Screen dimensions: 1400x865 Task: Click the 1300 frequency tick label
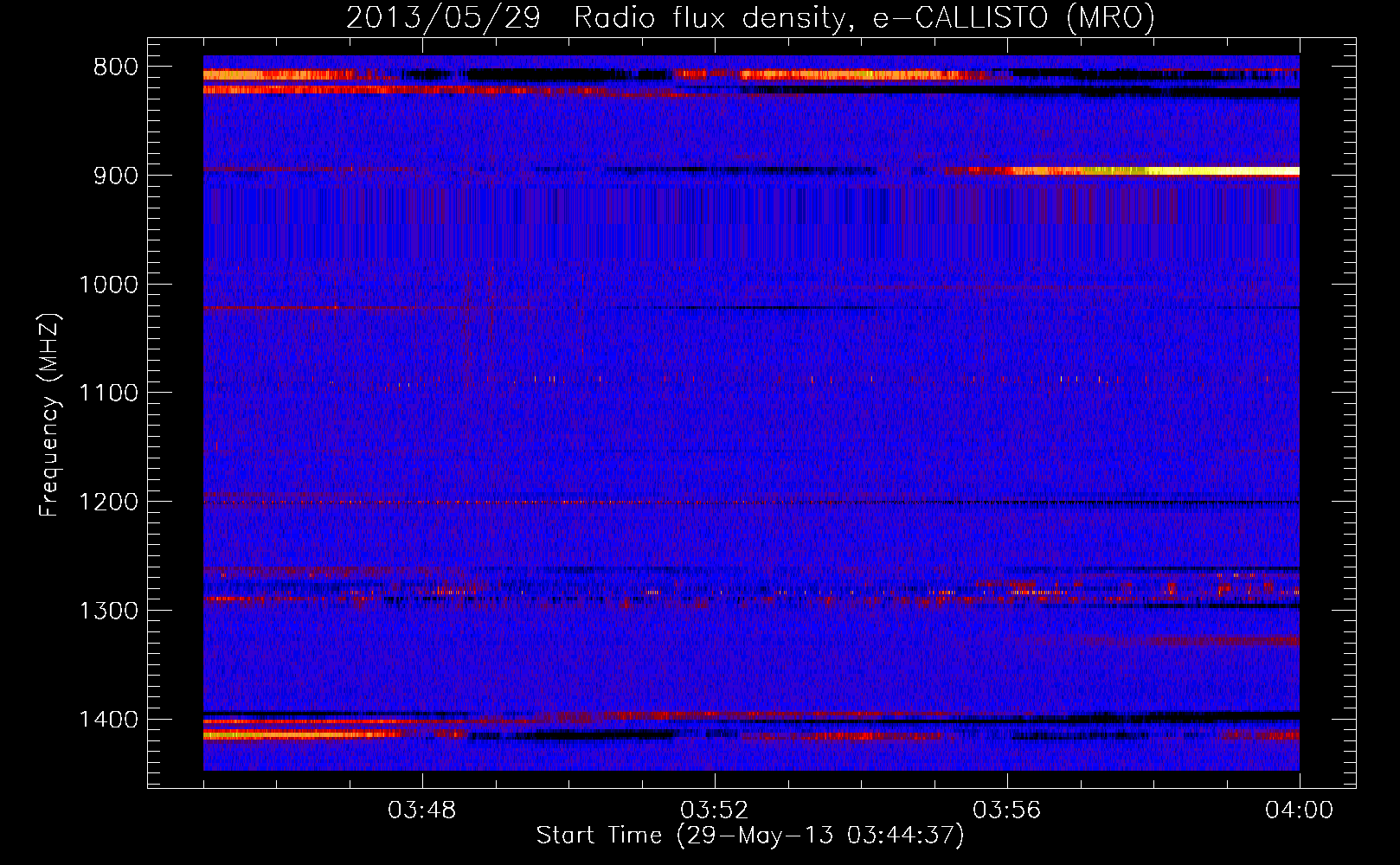coord(108,611)
